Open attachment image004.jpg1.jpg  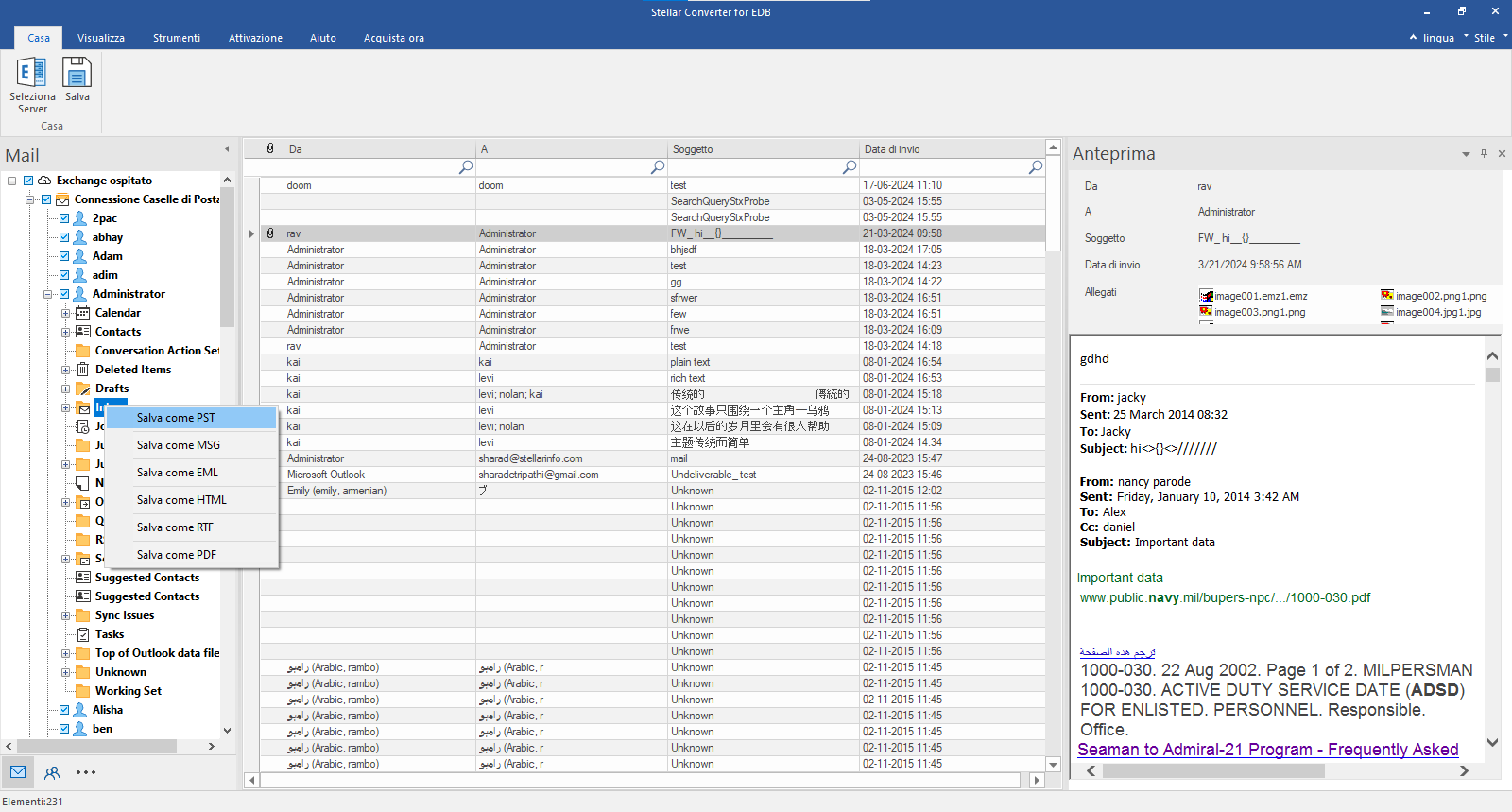(1431, 312)
